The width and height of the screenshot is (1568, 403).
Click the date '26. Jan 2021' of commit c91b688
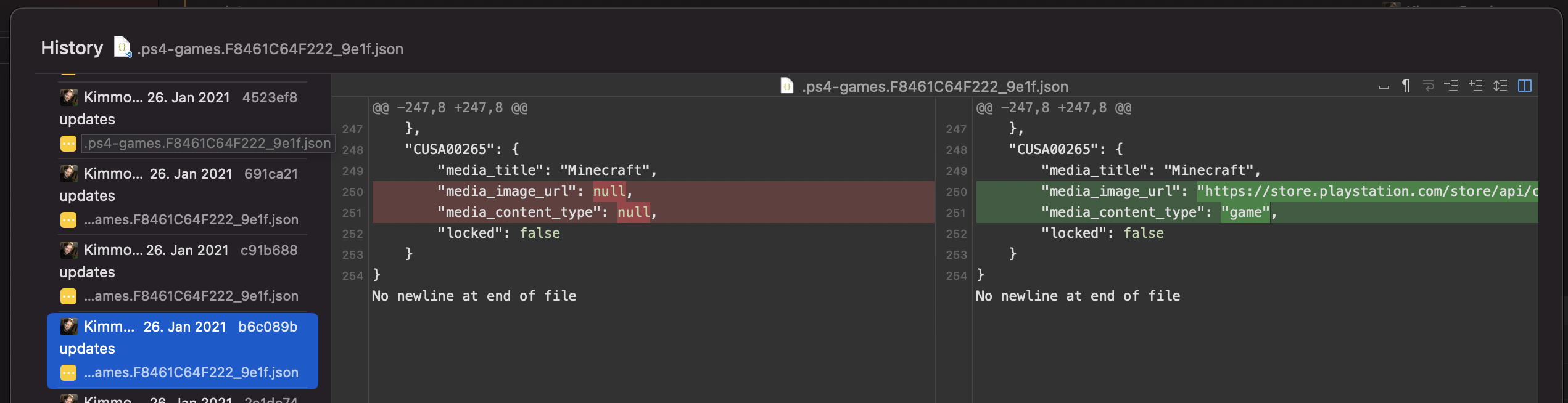pos(188,250)
